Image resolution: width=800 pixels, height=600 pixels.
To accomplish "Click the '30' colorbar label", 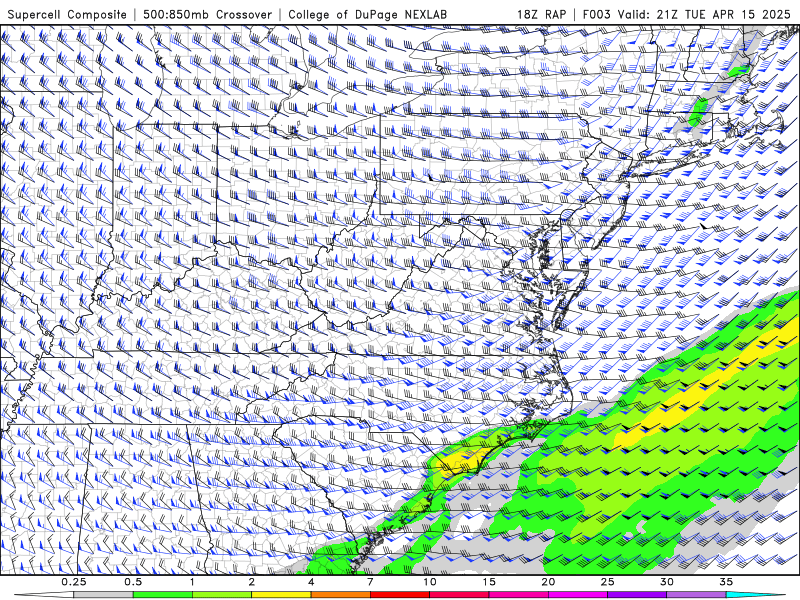I will pyautogui.click(x=667, y=582).
